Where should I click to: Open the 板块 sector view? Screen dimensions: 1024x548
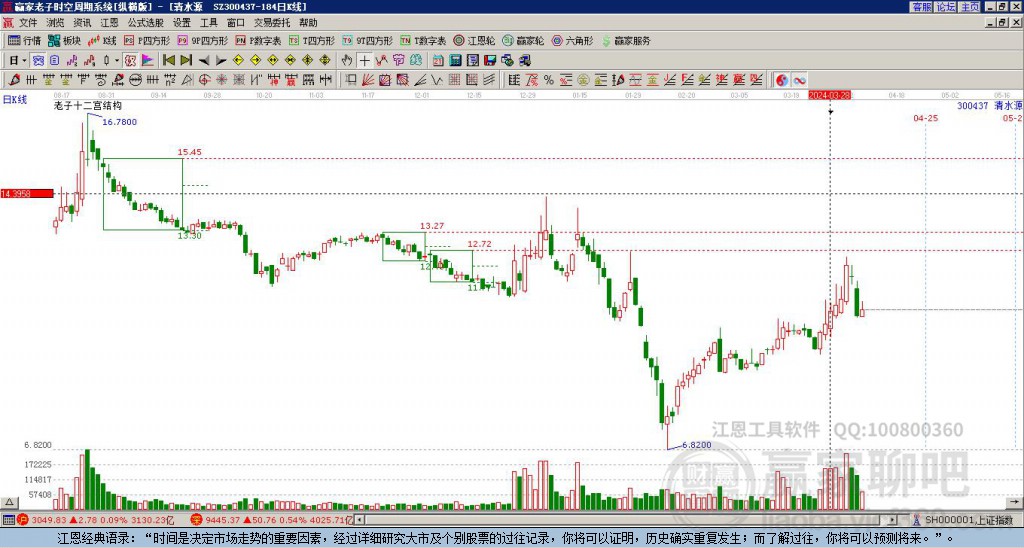pyautogui.click(x=65, y=40)
